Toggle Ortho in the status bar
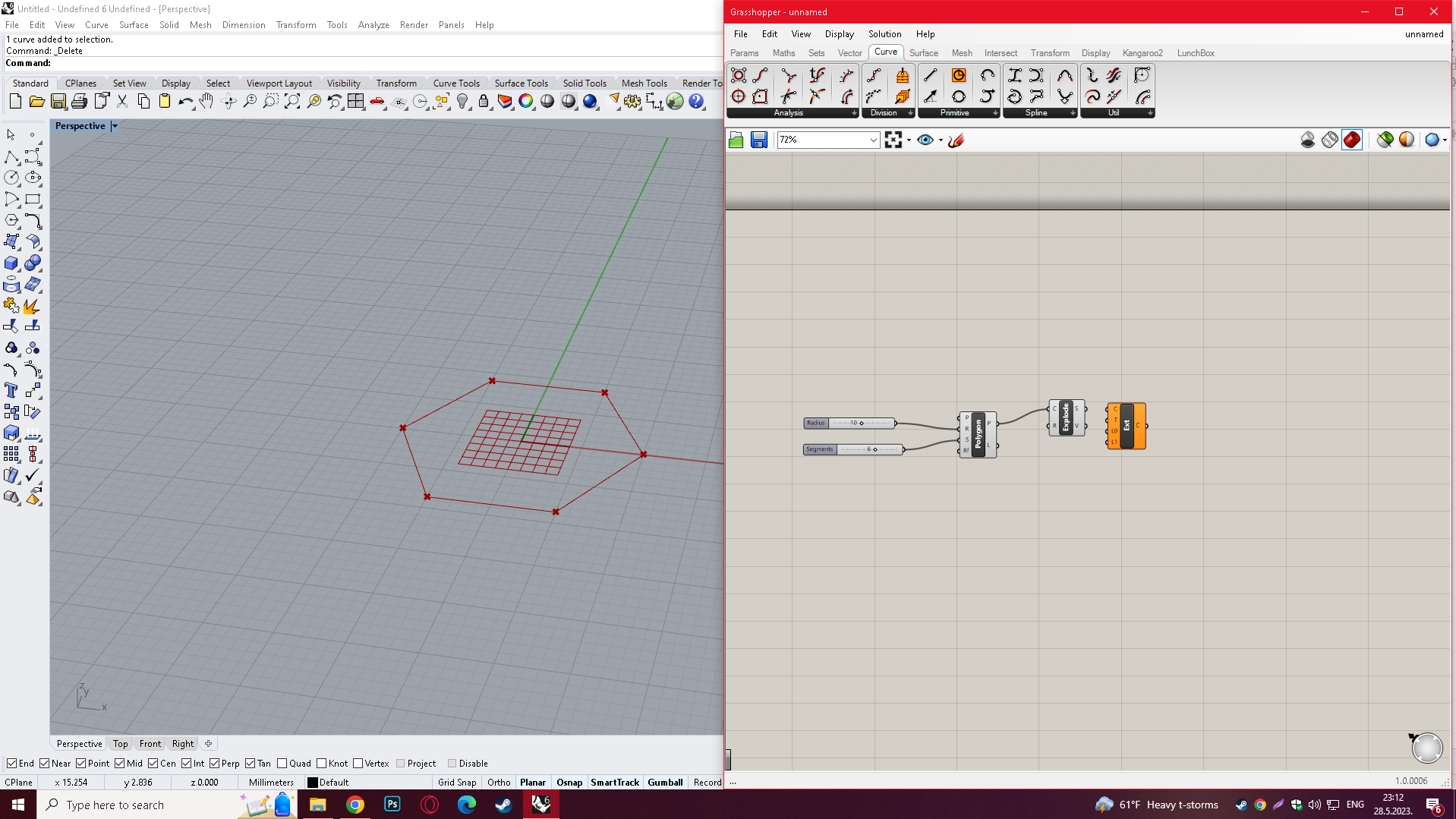The height and width of the screenshot is (819, 1456). (499, 783)
